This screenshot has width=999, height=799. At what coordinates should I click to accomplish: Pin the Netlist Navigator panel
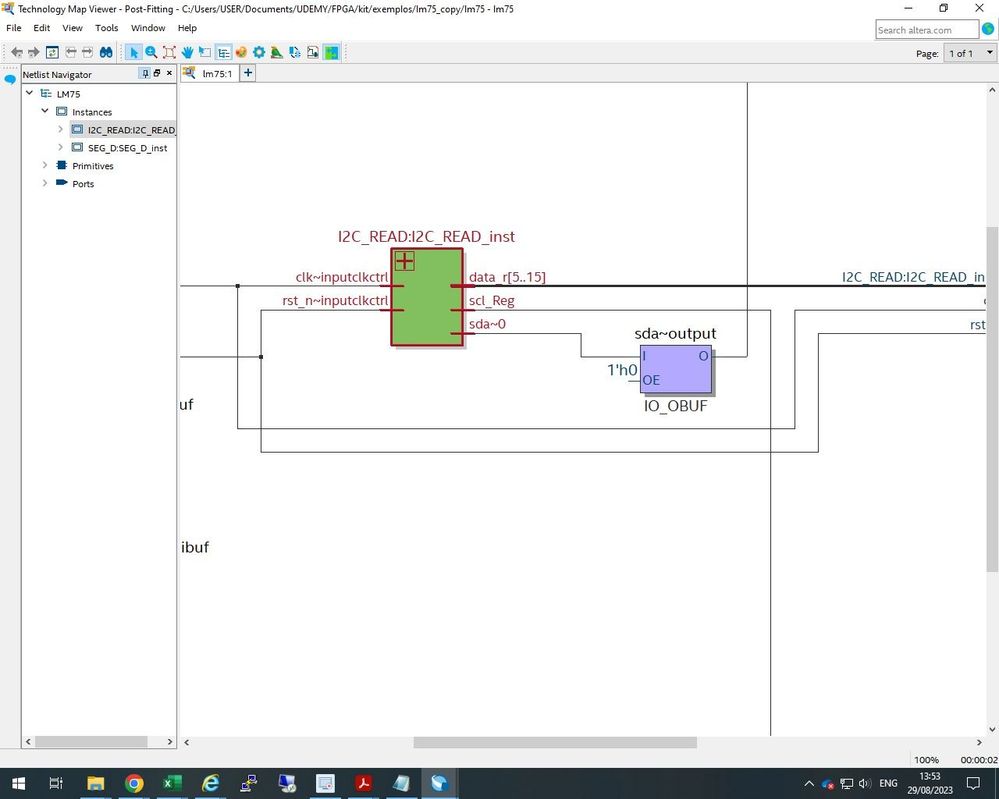(145, 74)
